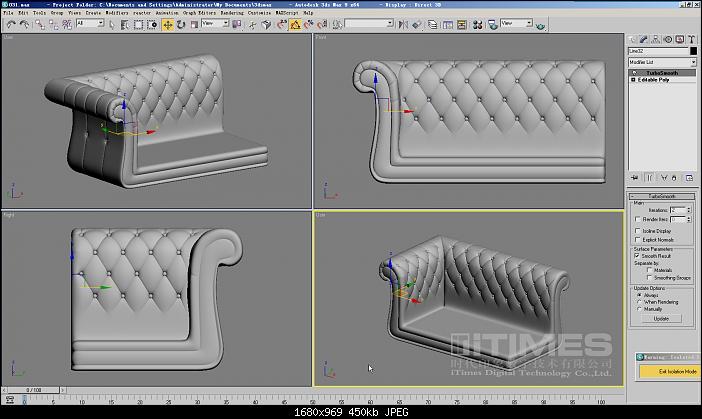
Task: Open the Rendering menu
Action: click(231, 13)
